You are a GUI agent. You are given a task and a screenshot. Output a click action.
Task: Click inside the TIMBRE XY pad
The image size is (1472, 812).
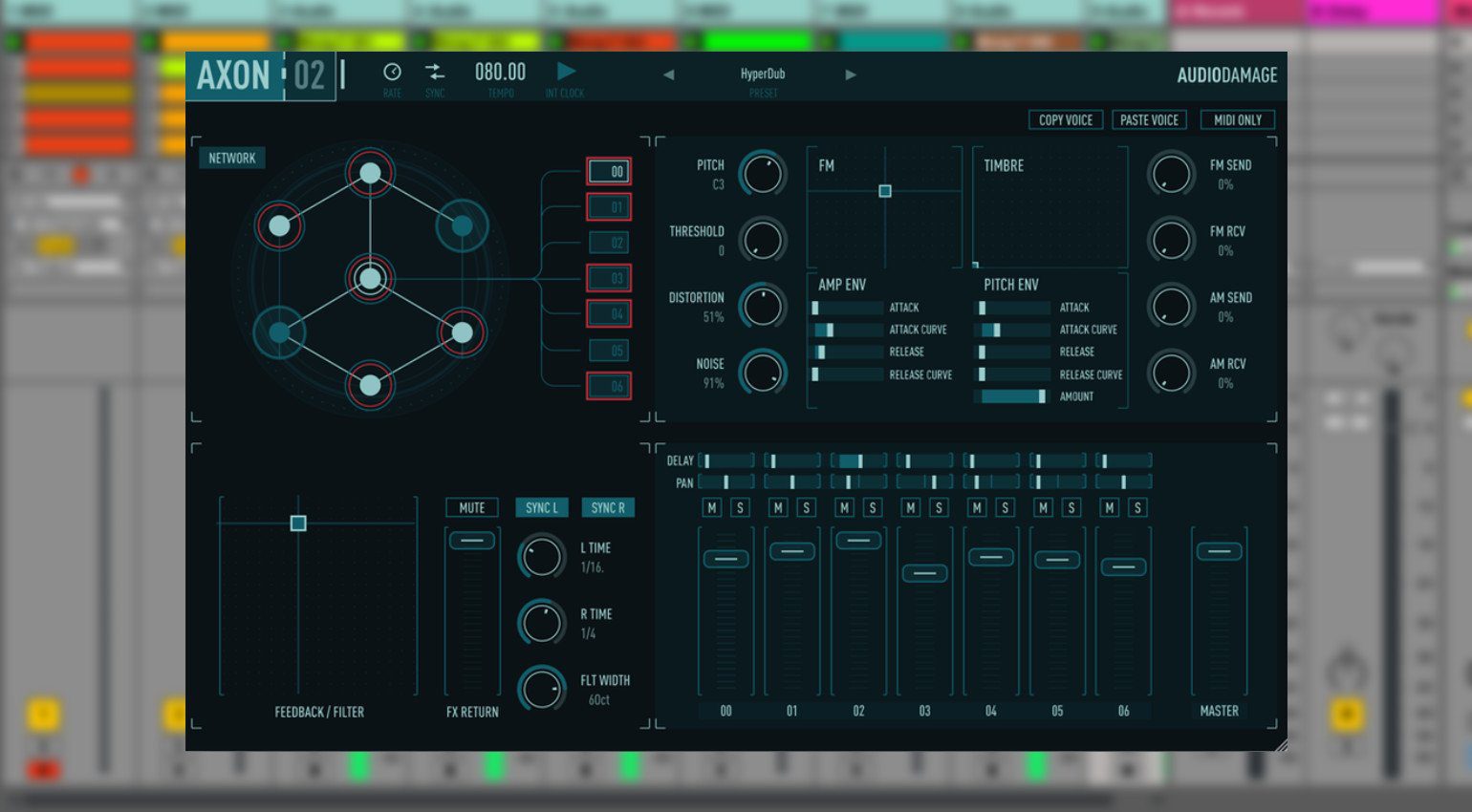tap(1050, 206)
